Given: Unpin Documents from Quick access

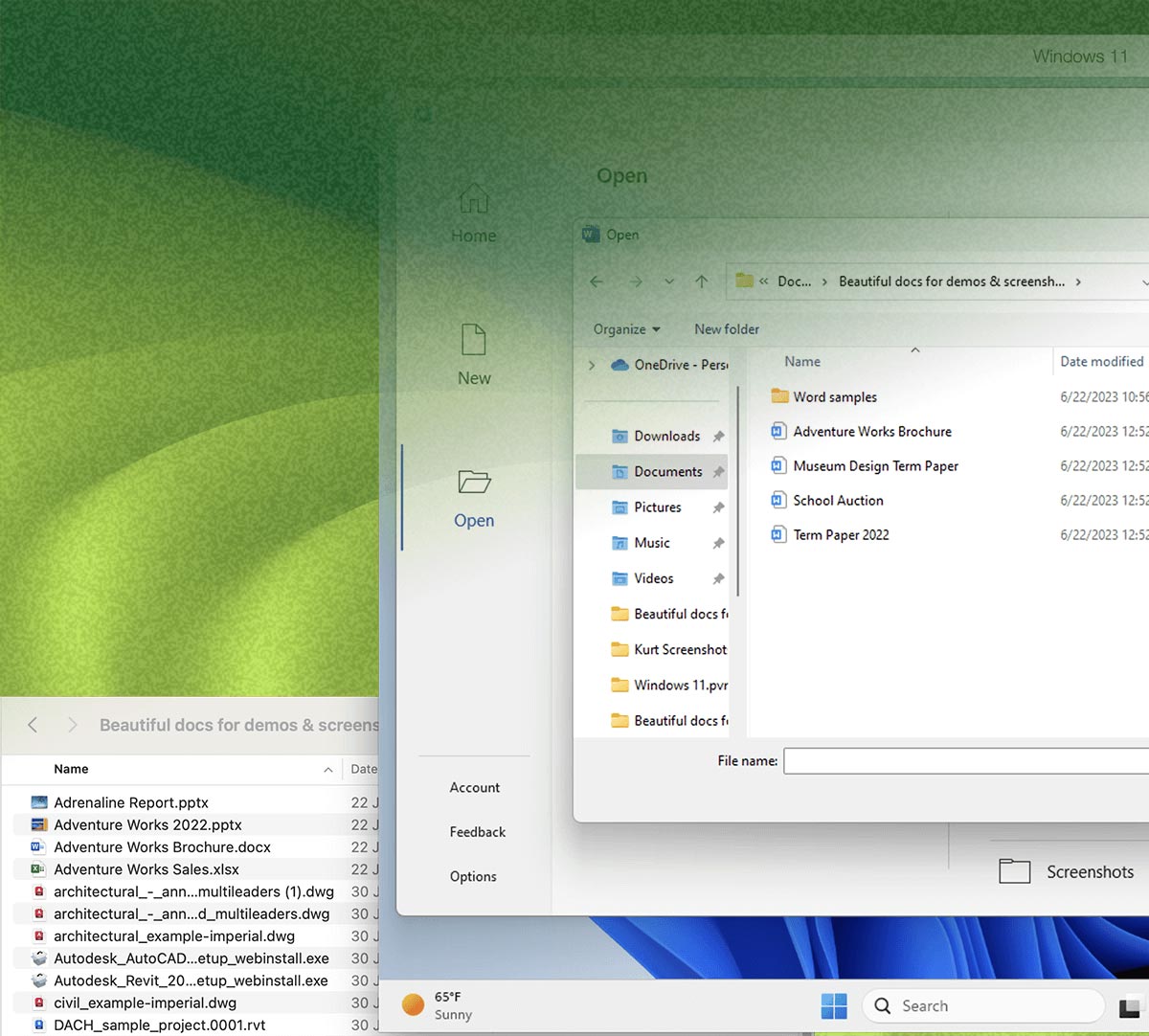Looking at the screenshot, I should 718,471.
